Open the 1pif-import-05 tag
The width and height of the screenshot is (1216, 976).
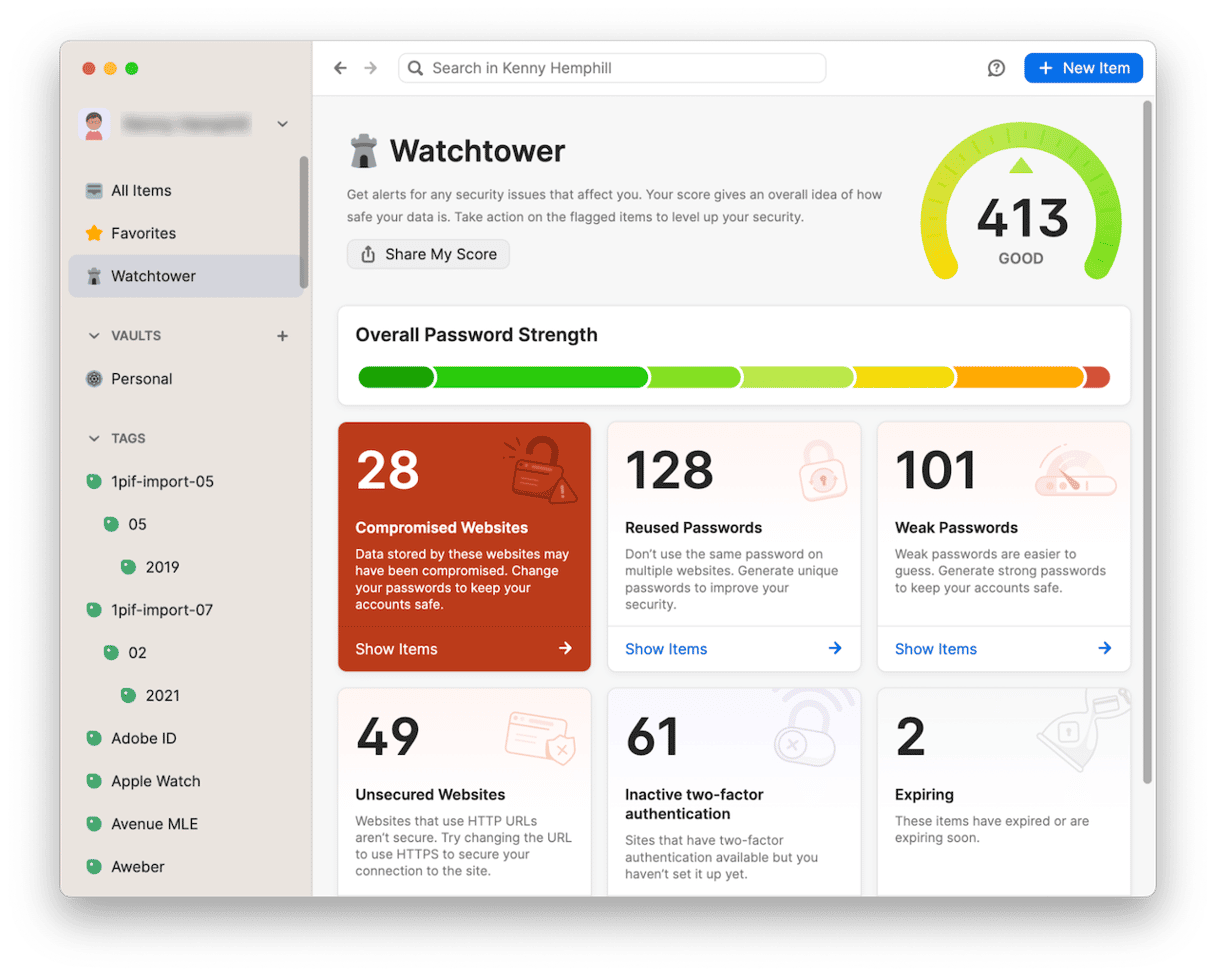[x=162, y=481]
